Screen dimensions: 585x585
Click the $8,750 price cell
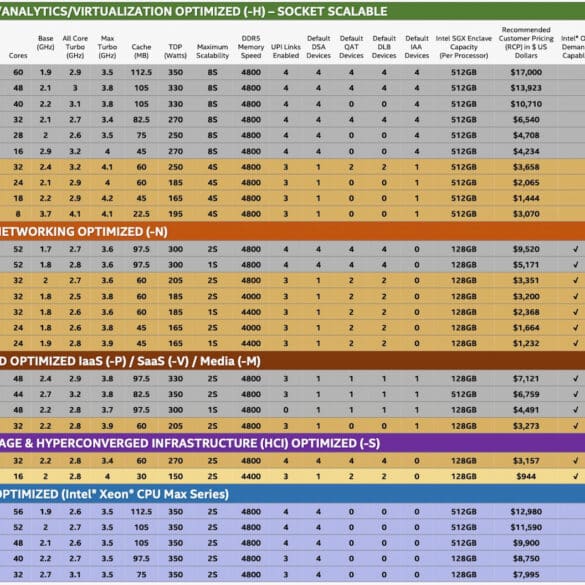tap(526, 559)
